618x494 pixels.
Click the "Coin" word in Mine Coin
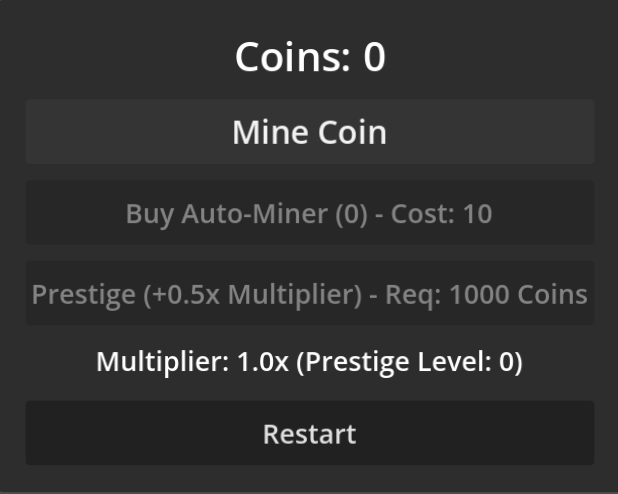[352, 132]
